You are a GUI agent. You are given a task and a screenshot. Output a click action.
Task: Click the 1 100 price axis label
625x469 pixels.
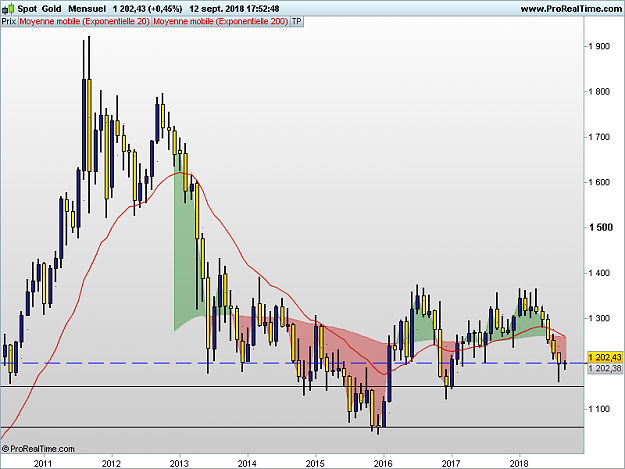[x=599, y=409]
